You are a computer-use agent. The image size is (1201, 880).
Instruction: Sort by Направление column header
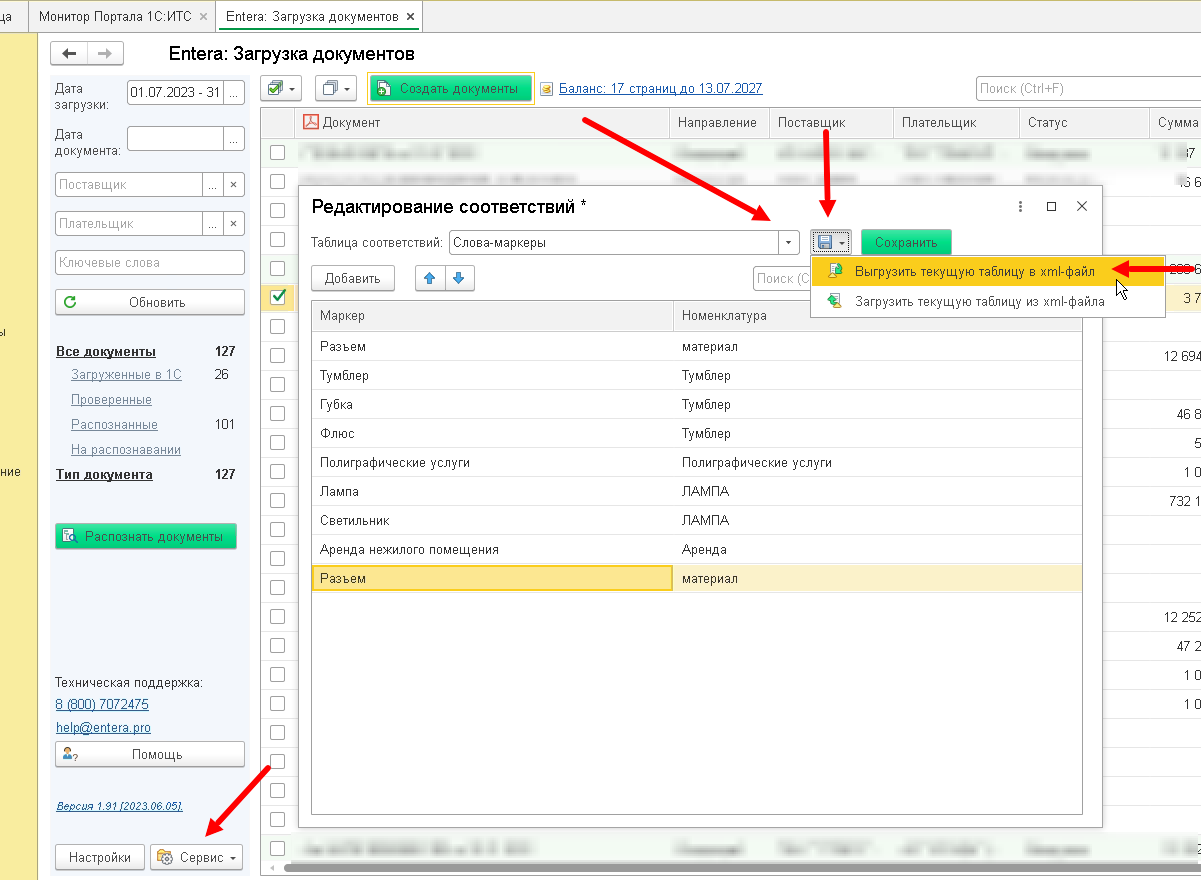(x=717, y=123)
